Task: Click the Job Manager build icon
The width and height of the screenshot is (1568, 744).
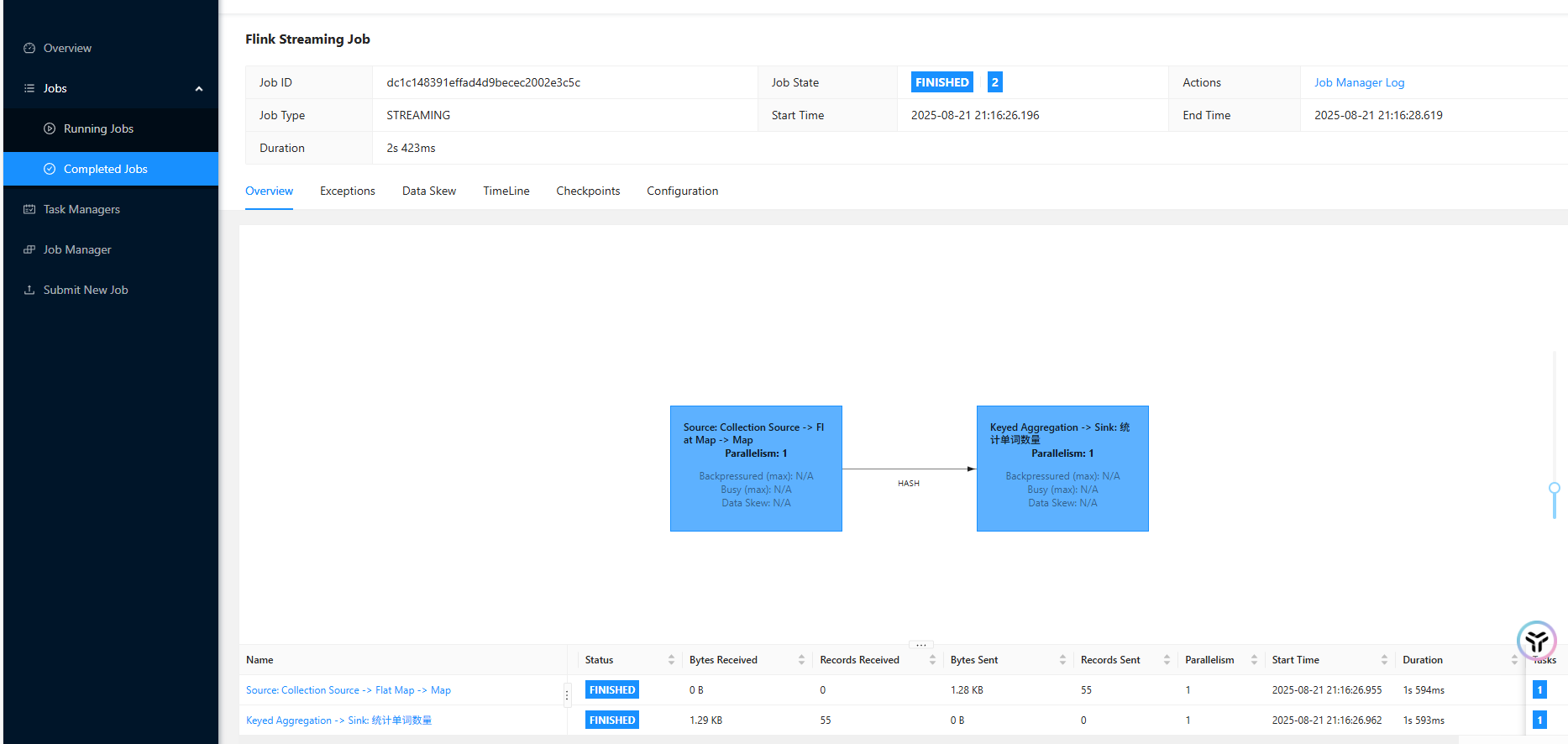Action: (29, 249)
